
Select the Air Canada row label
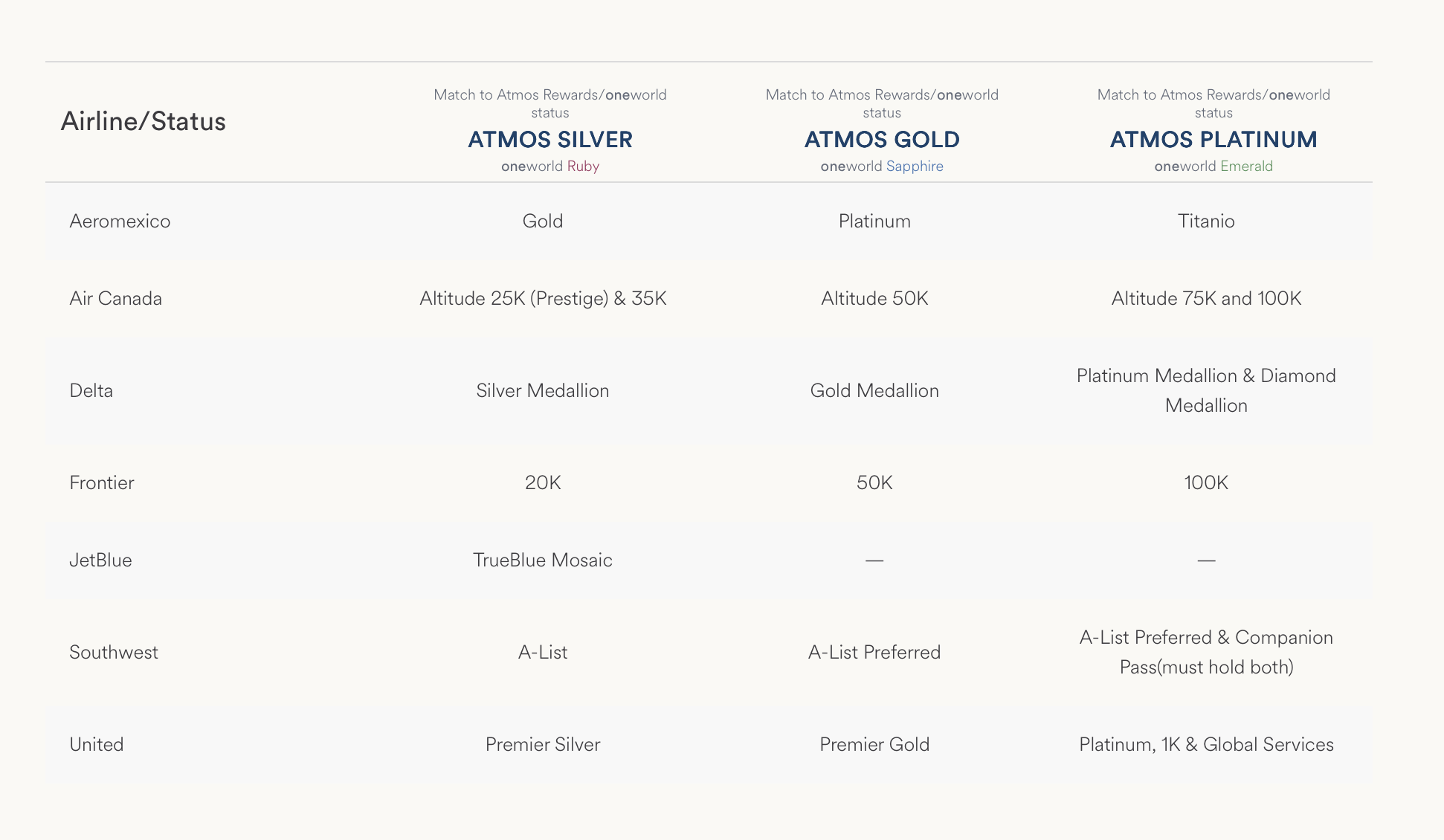pyautogui.click(x=115, y=298)
